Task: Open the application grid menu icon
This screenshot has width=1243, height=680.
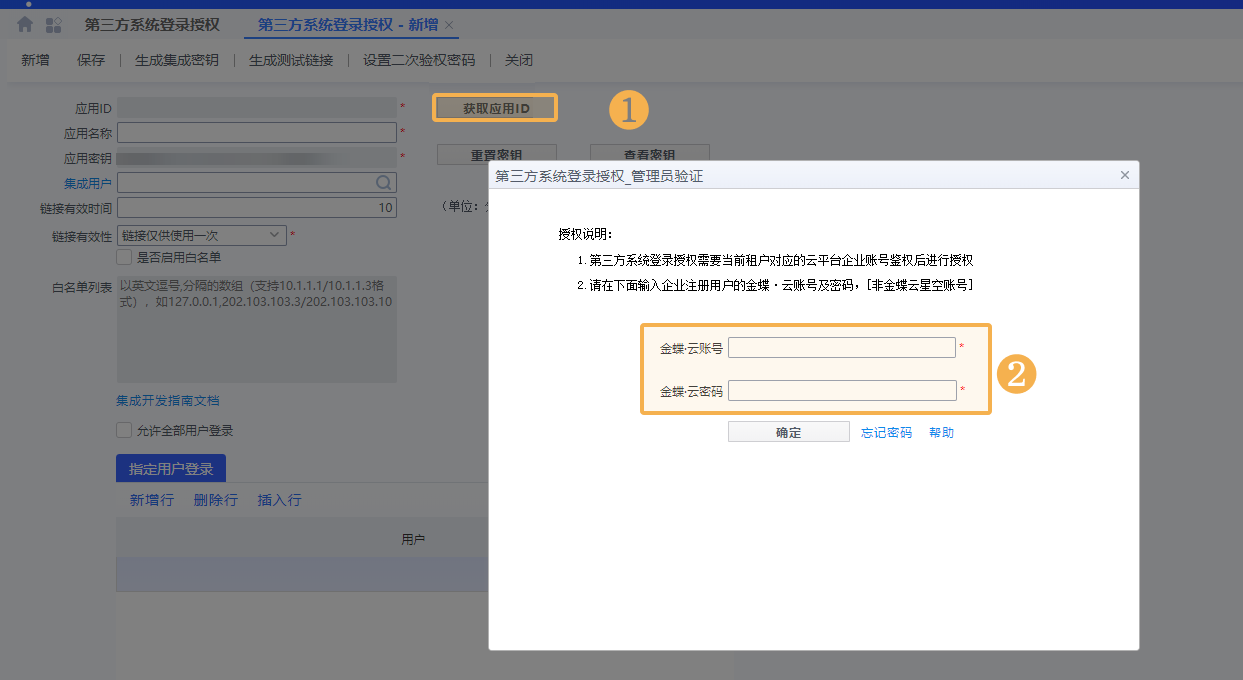Action: tap(54, 25)
